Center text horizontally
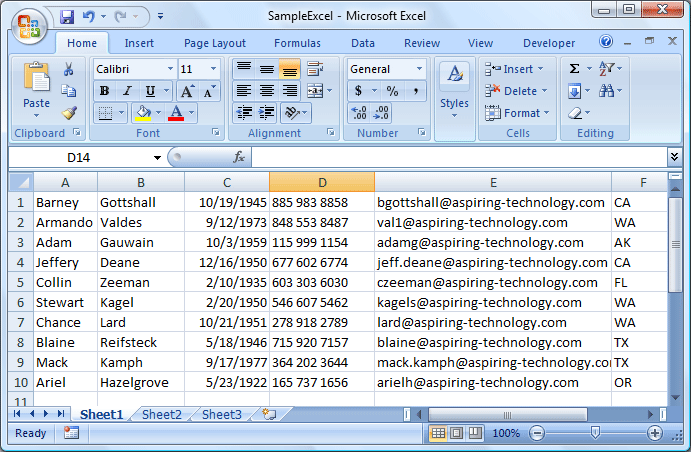Image resolution: width=691 pixels, height=452 pixels. pyautogui.click(x=267, y=91)
